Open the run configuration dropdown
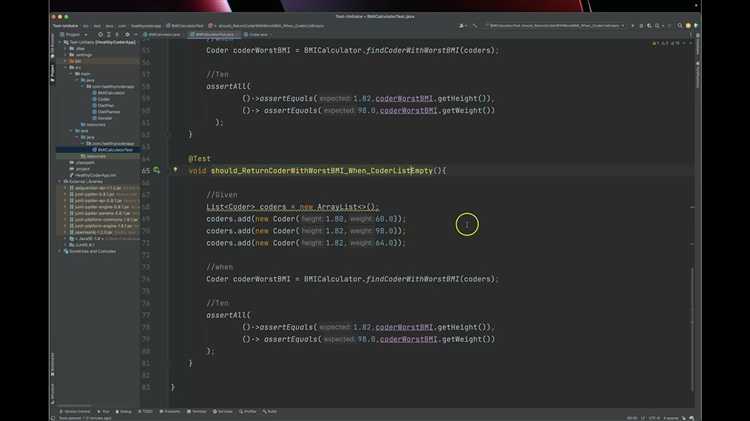 point(554,25)
